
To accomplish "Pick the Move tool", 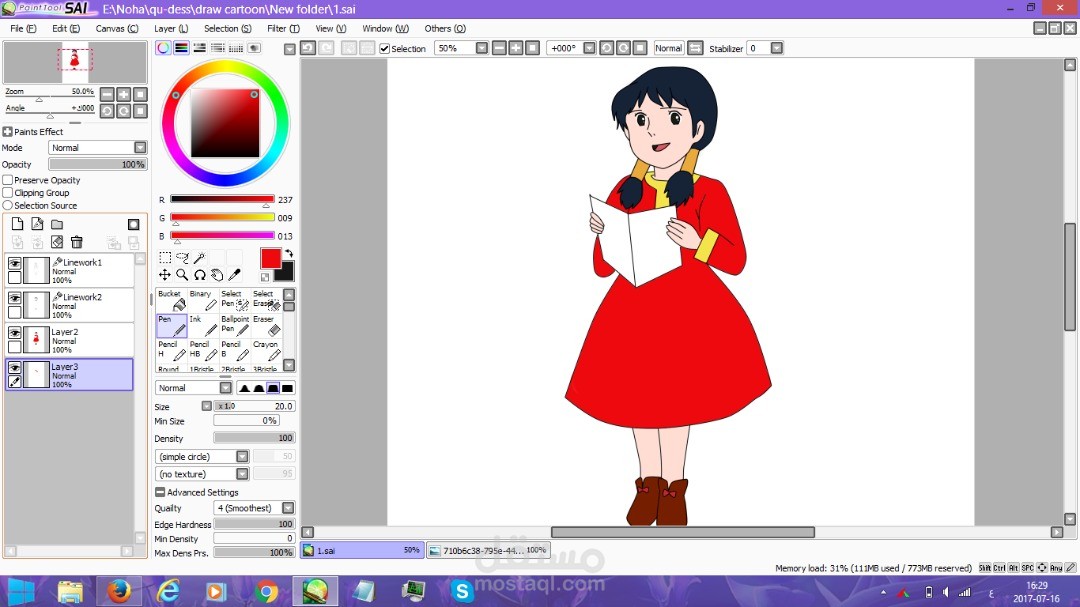I will pyautogui.click(x=165, y=275).
